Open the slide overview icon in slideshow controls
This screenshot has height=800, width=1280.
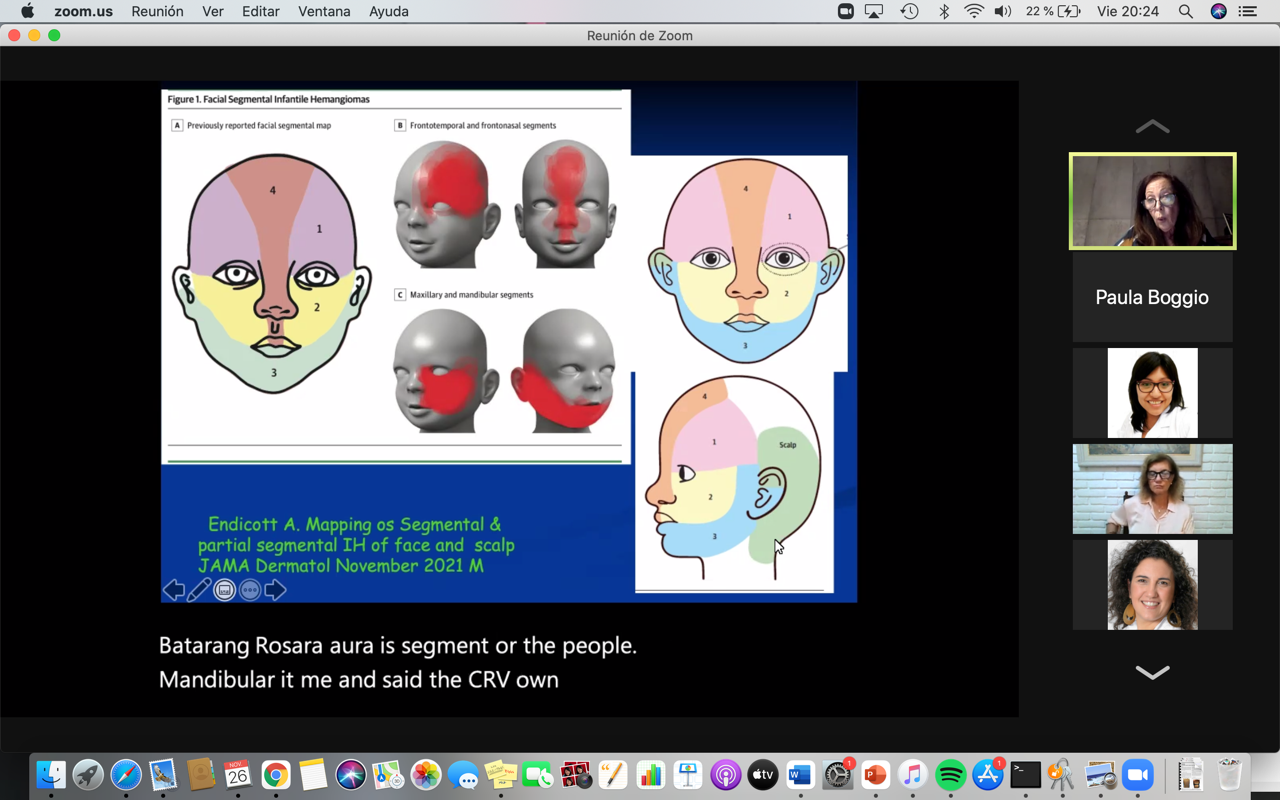(225, 590)
